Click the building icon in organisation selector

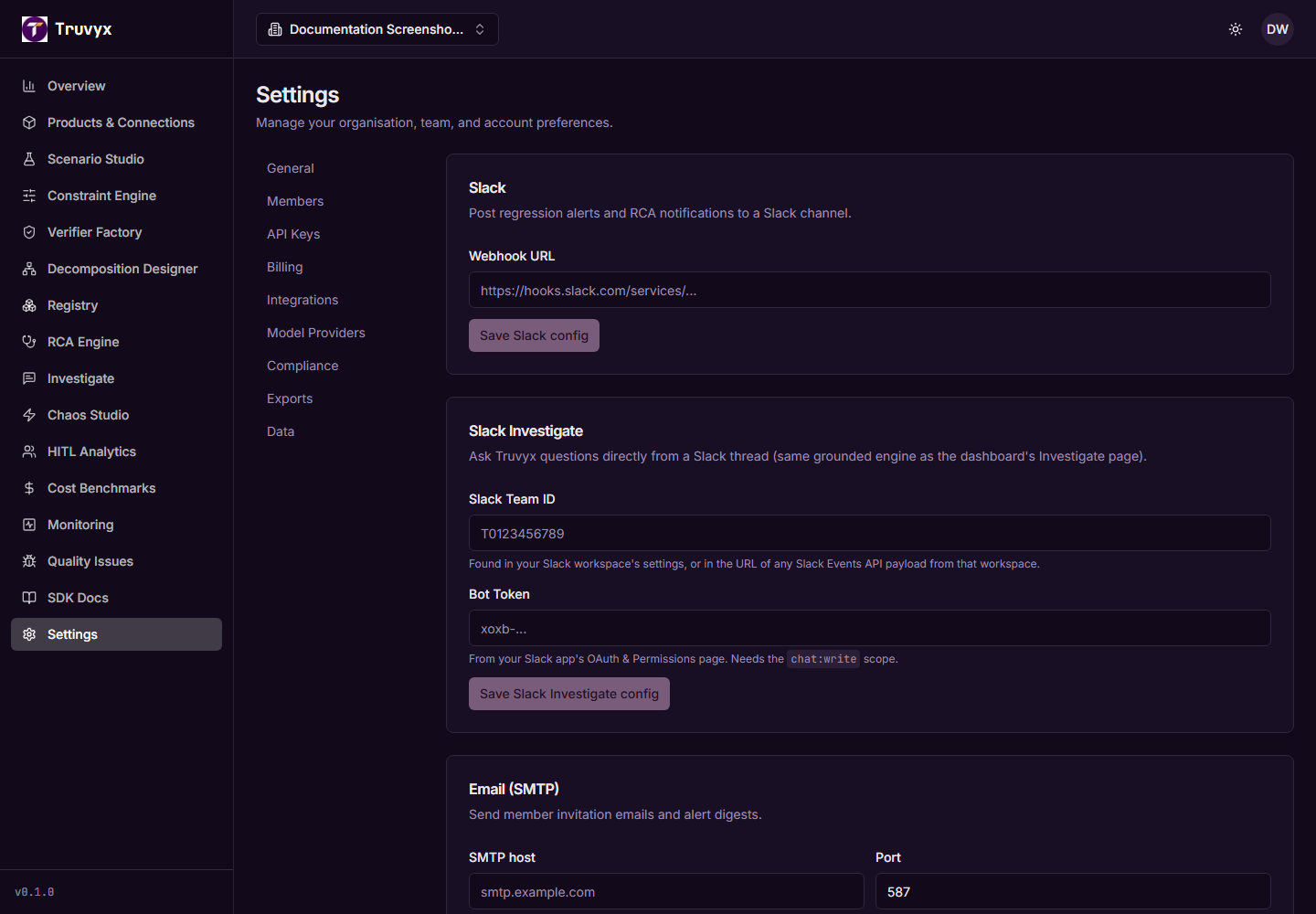pyautogui.click(x=275, y=29)
